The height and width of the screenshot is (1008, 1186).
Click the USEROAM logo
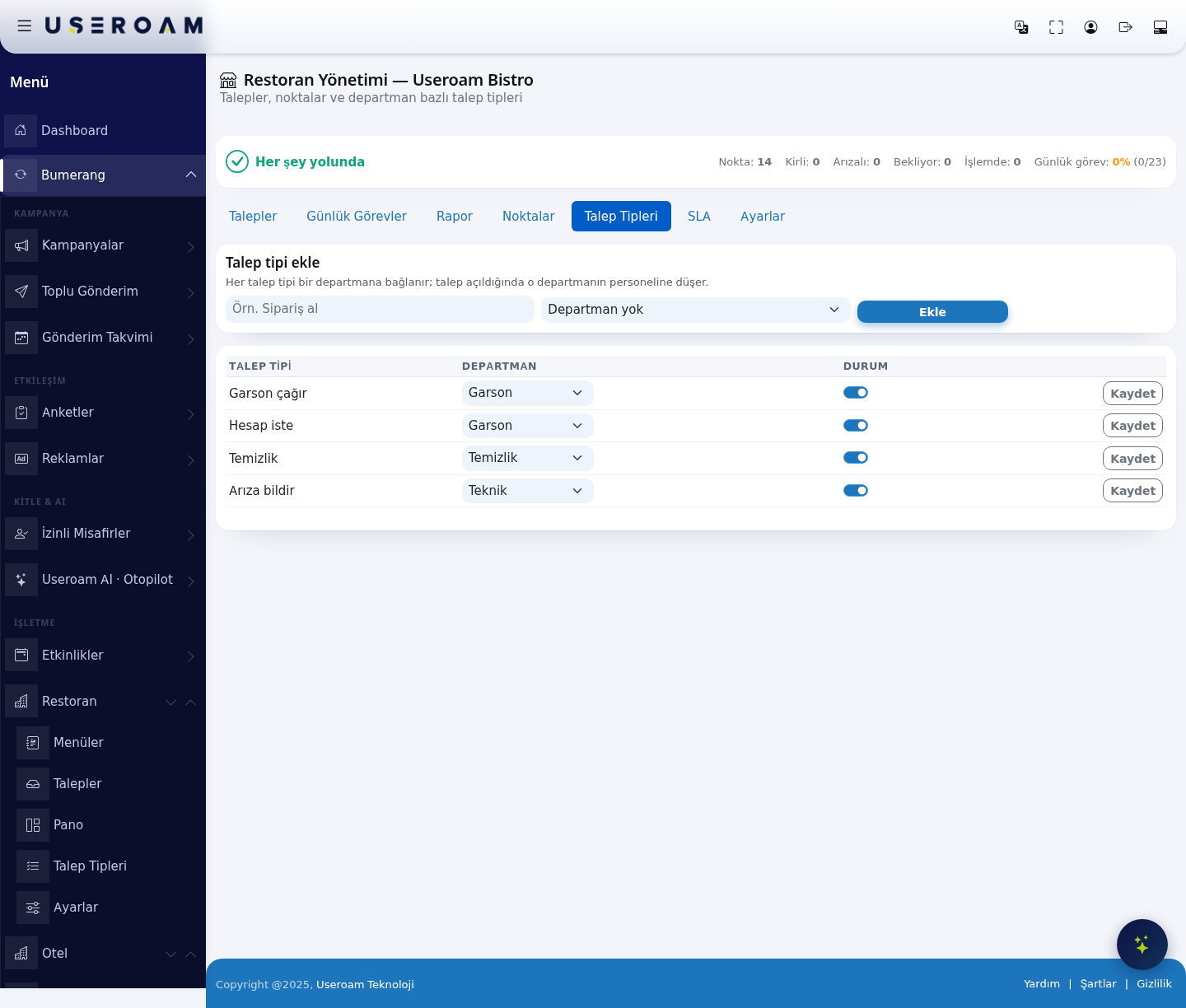(124, 26)
